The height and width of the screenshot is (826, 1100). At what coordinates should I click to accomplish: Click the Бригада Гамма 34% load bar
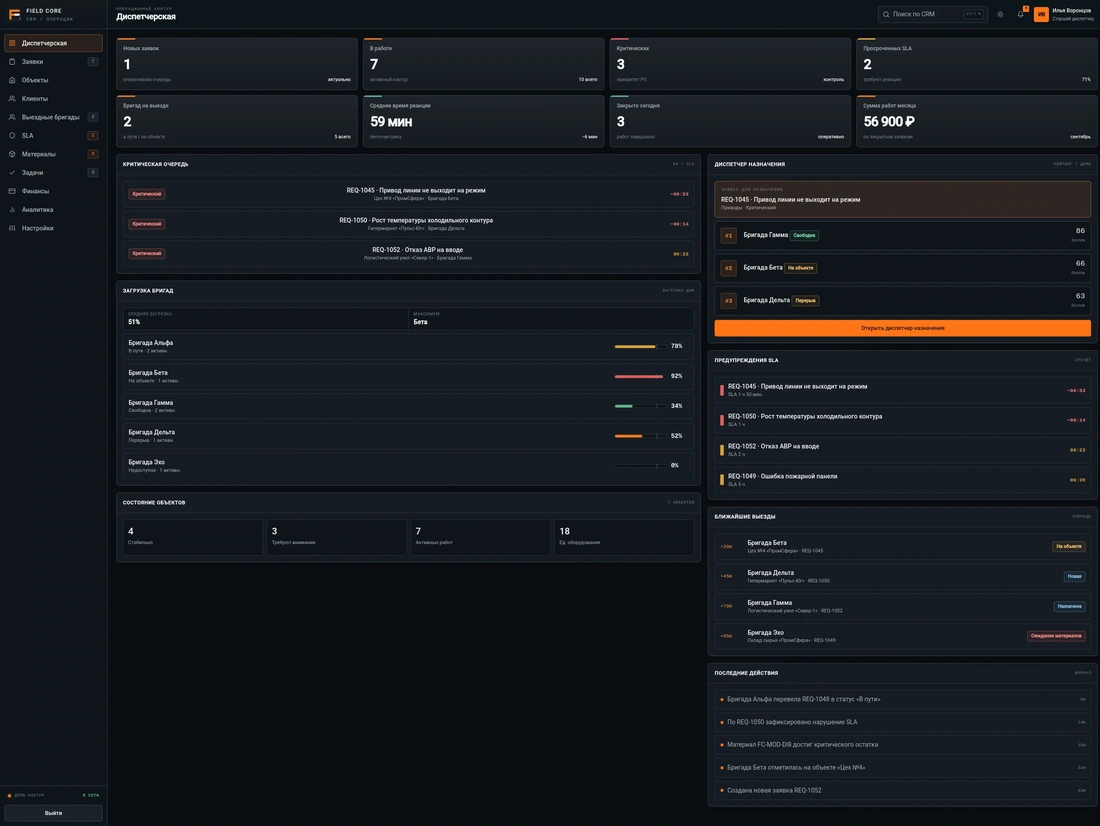[639, 406]
